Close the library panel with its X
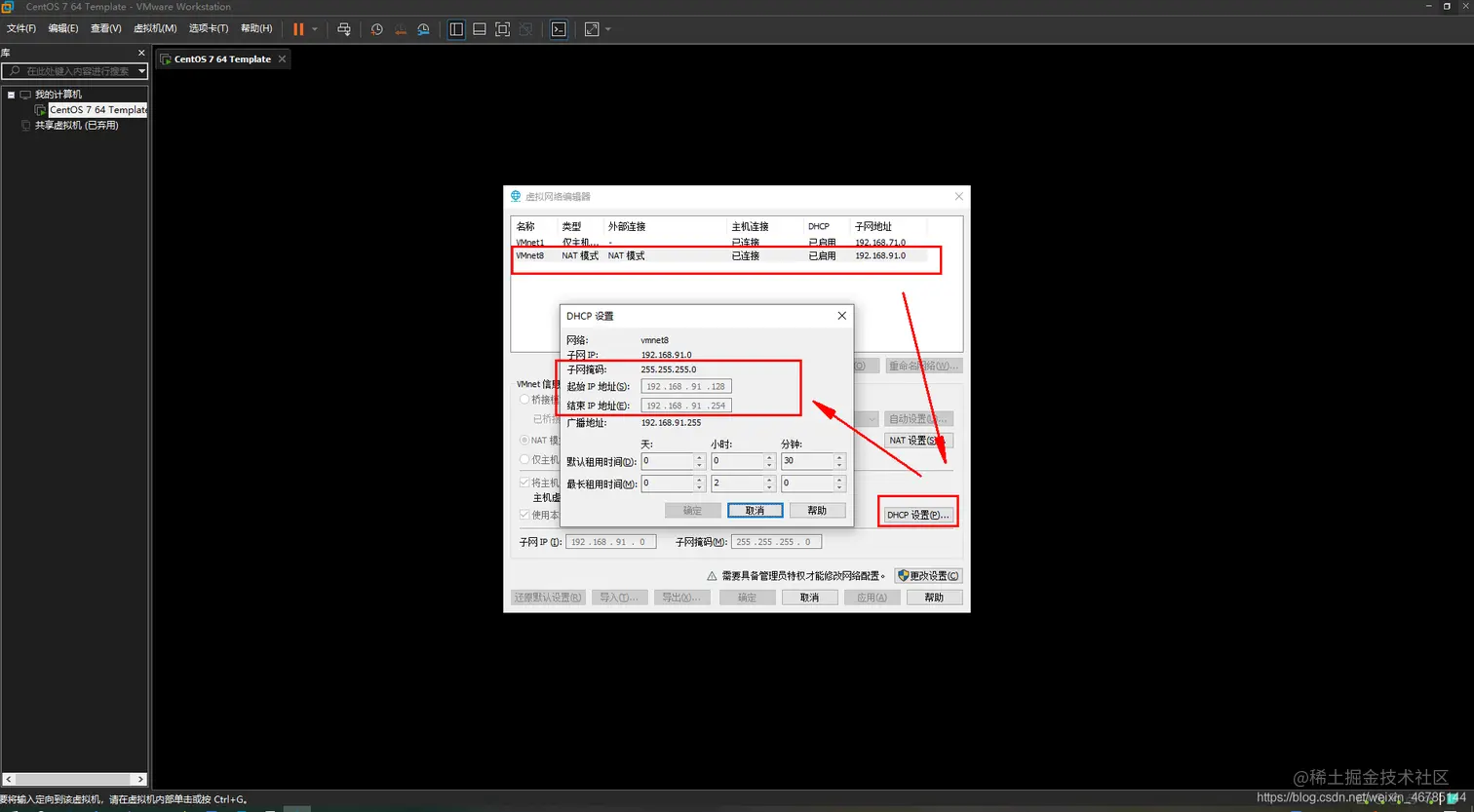The width and height of the screenshot is (1474, 812). [141, 53]
